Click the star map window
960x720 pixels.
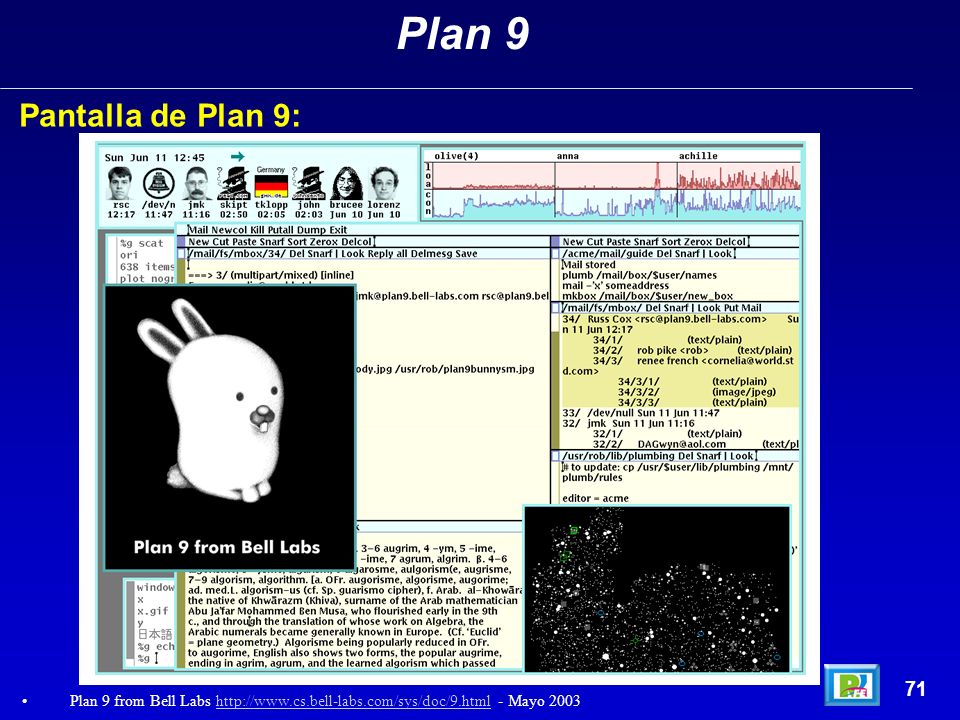657,589
